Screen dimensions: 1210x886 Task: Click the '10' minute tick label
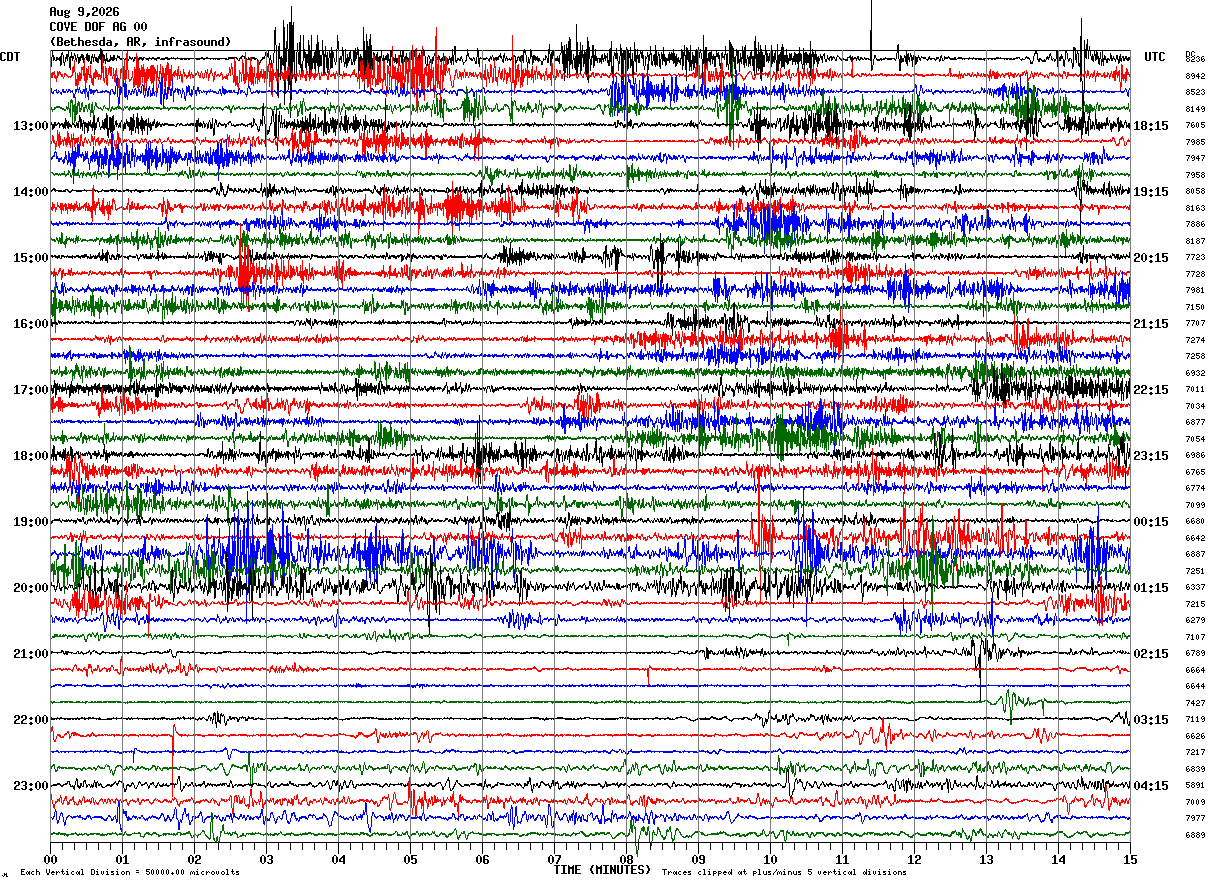click(770, 860)
